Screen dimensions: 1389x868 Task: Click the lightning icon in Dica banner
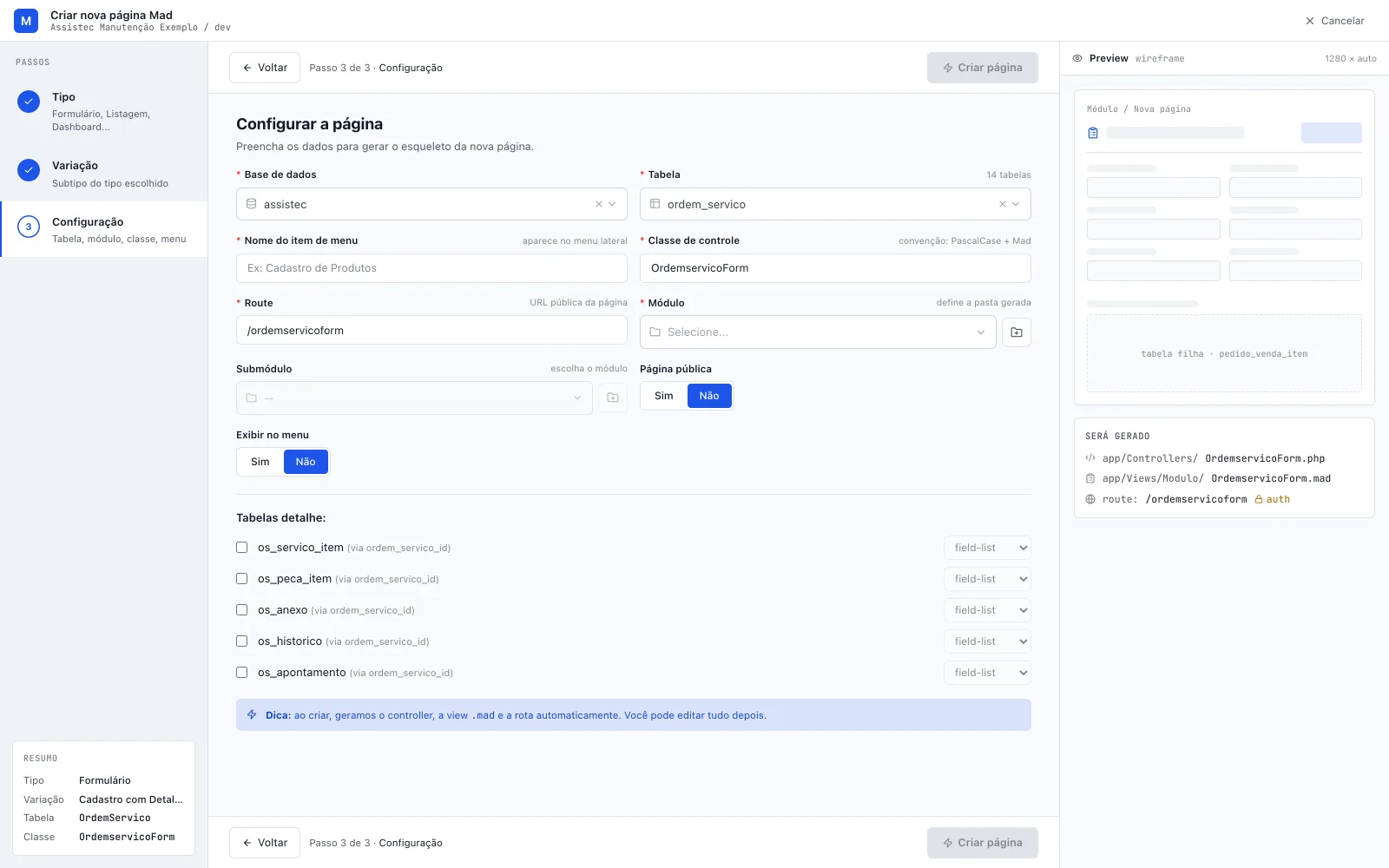tap(252, 714)
